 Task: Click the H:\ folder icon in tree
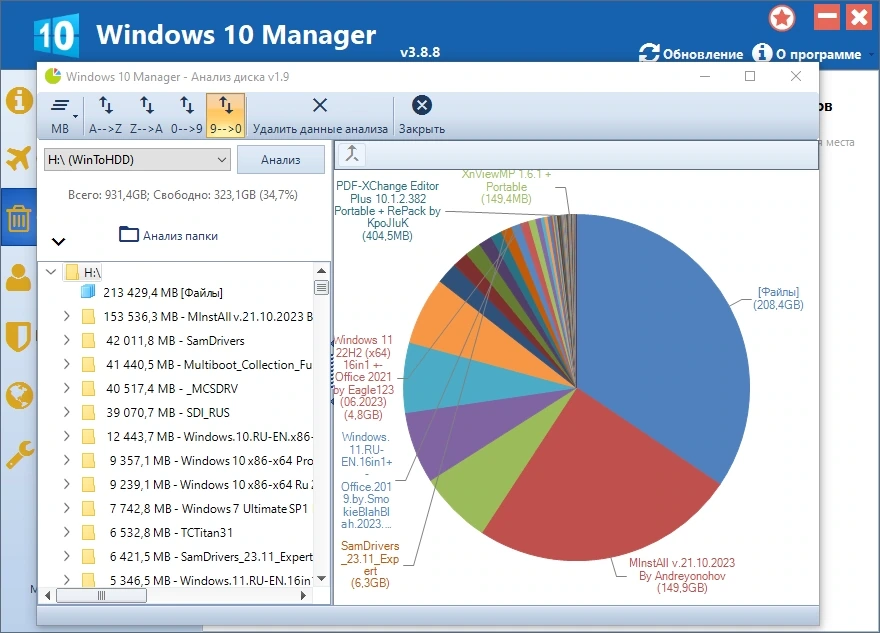tap(72, 272)
